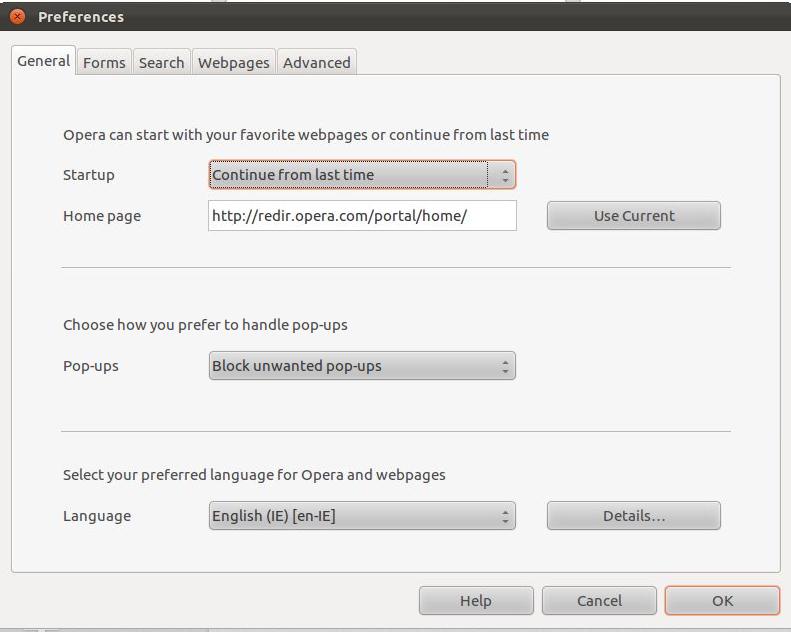The width and height of the screenshot is (791, 632).
Task: Close the Preferences window with the red X
Action: click(x=17, y=16)
